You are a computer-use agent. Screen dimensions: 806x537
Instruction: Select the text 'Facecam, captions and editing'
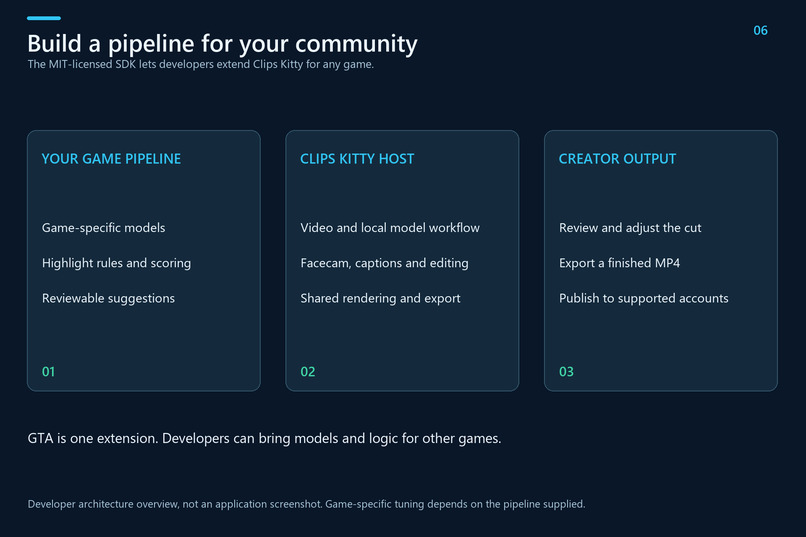384,263
